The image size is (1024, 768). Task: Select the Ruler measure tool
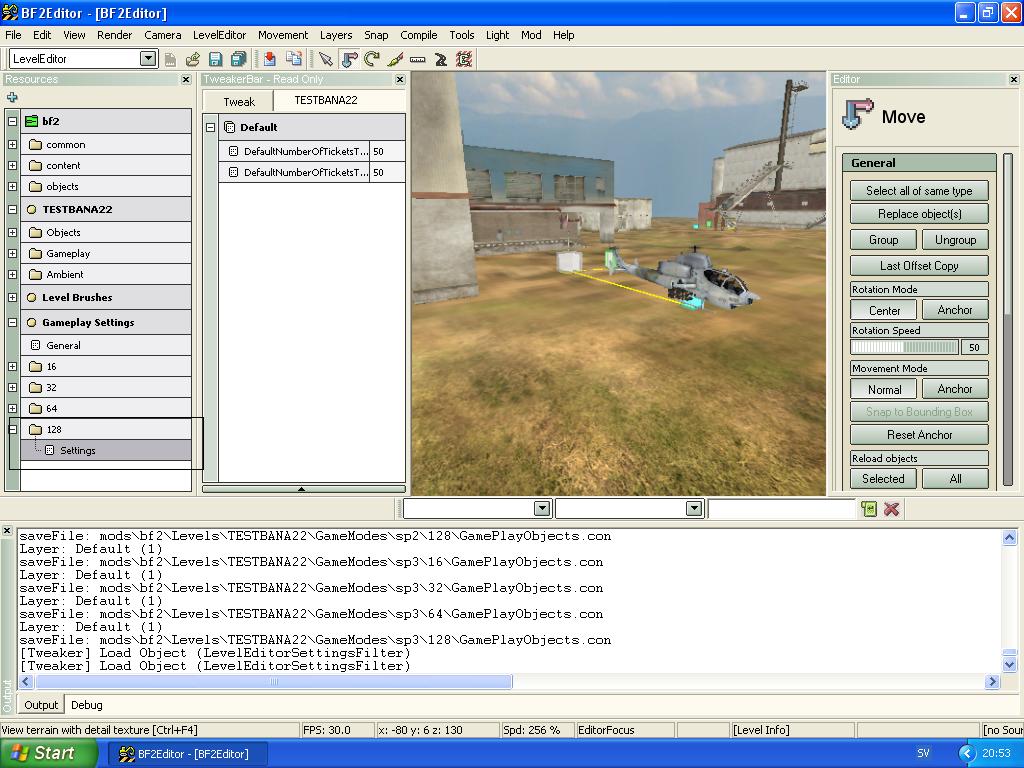pos(417,59)
